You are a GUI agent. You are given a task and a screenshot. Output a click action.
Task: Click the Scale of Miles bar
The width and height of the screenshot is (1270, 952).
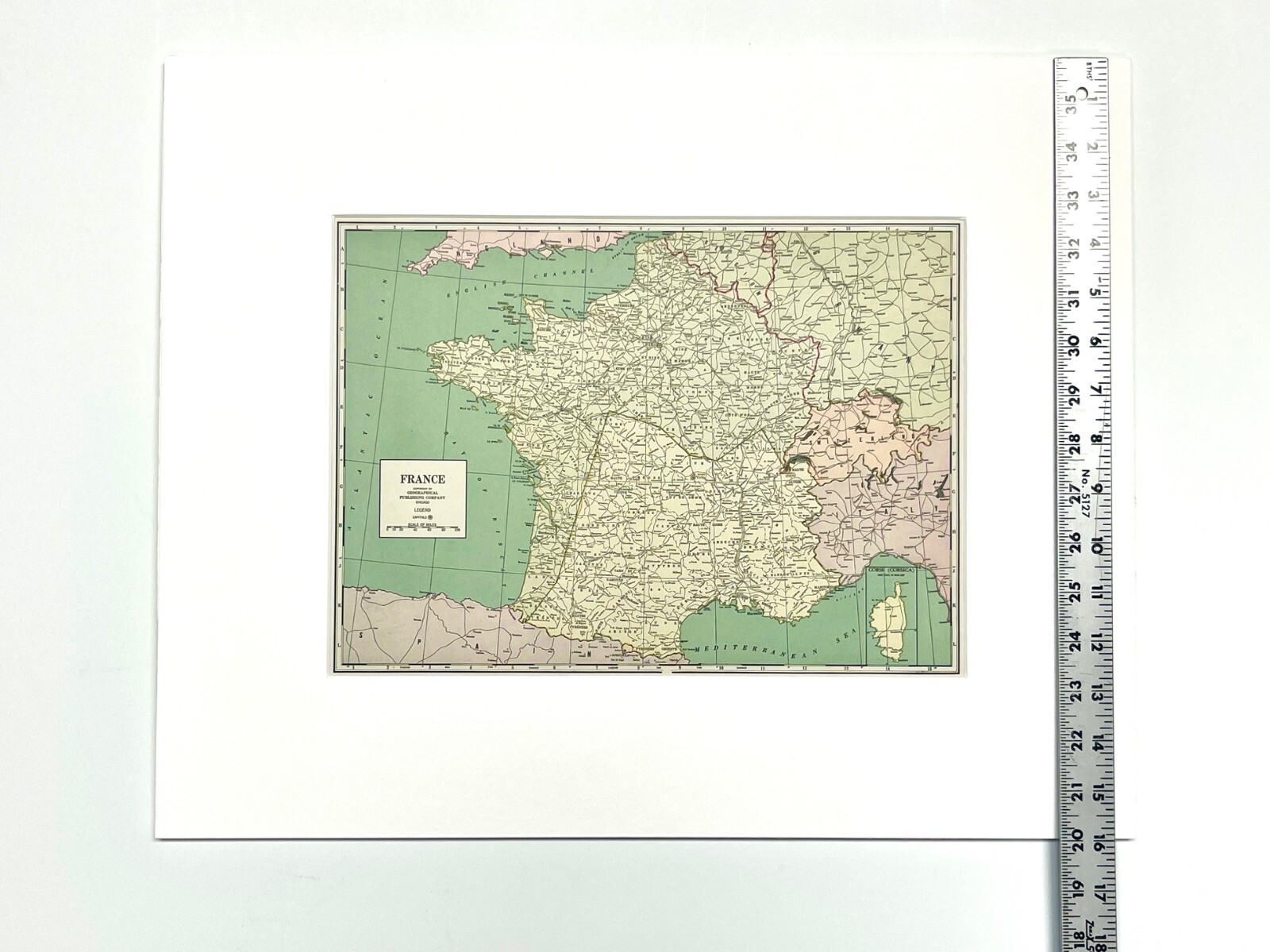[x=422, y=528]
